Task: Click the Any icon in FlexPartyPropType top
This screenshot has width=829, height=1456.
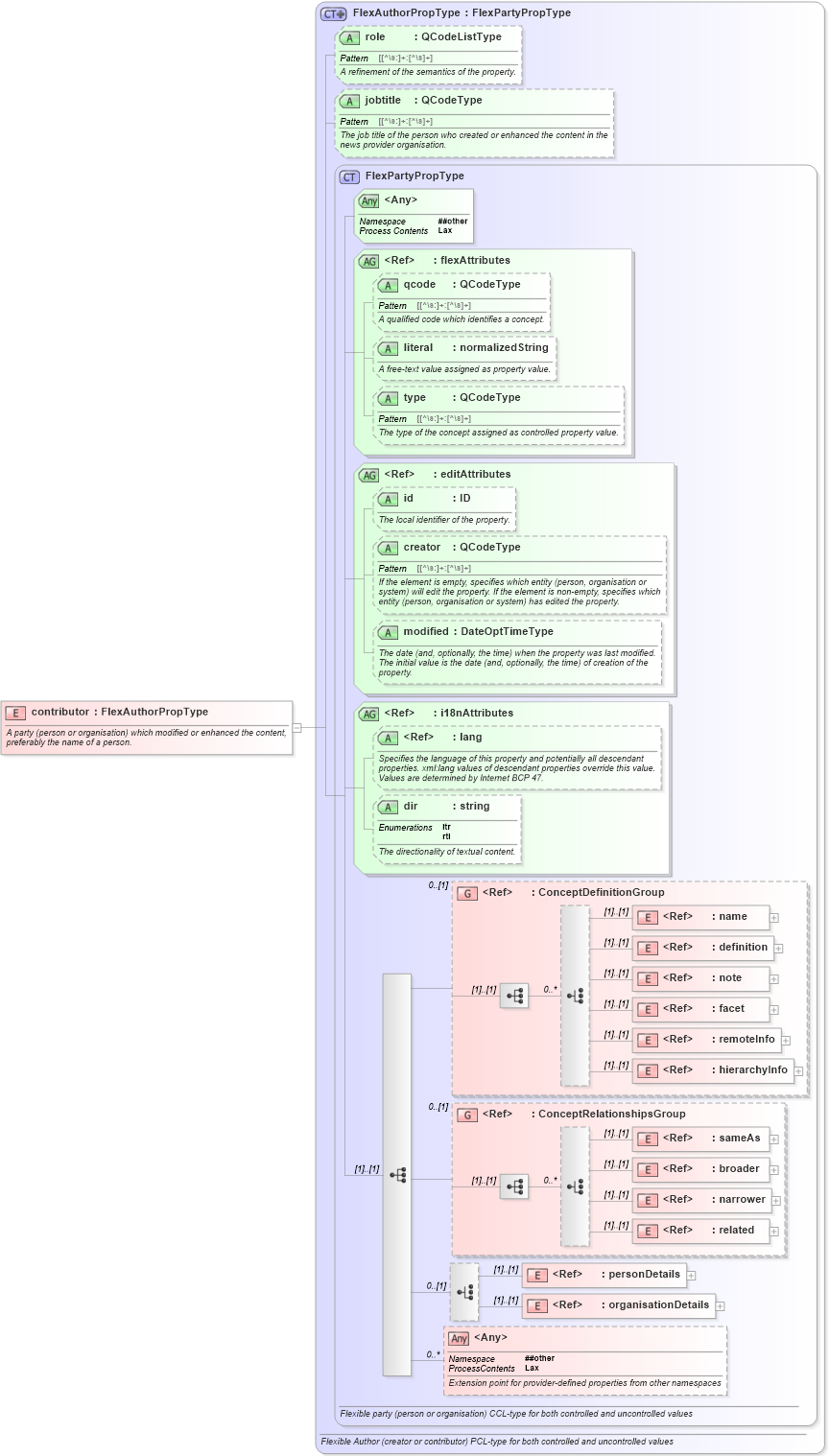Action: pos(368,200)
